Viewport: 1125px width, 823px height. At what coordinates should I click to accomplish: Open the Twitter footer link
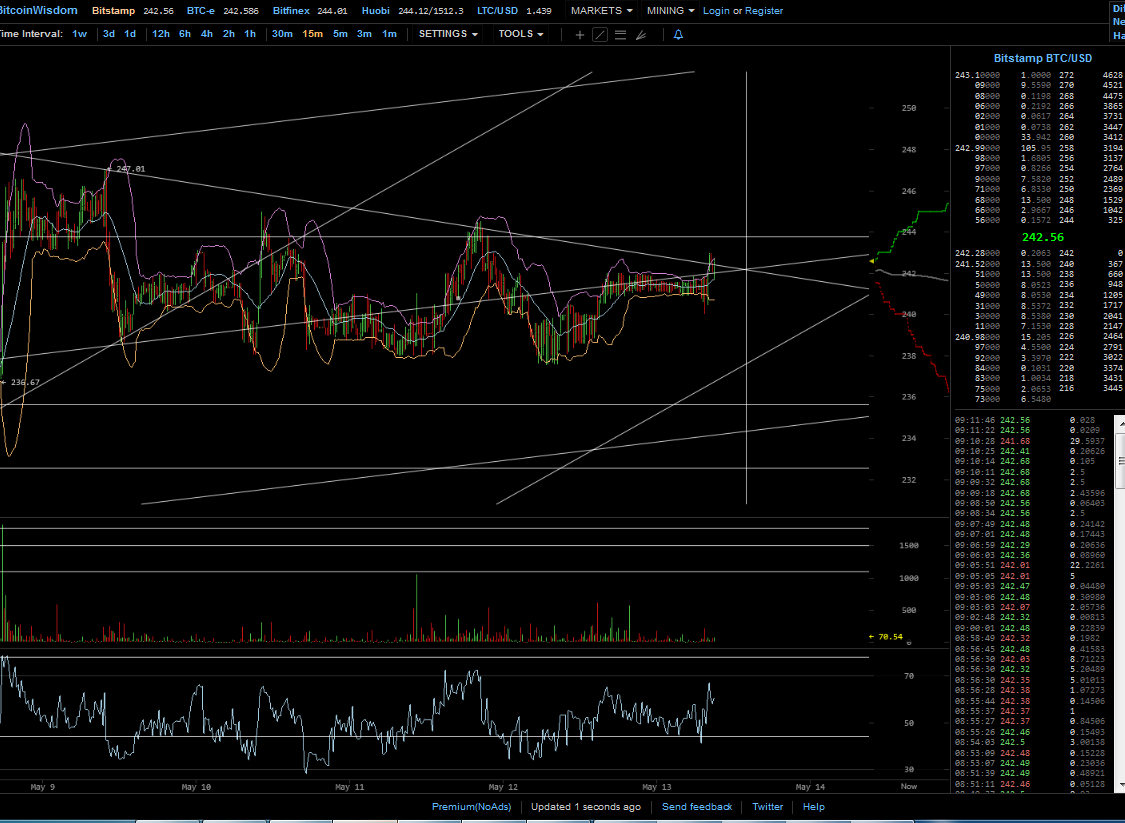pos(768,806)
